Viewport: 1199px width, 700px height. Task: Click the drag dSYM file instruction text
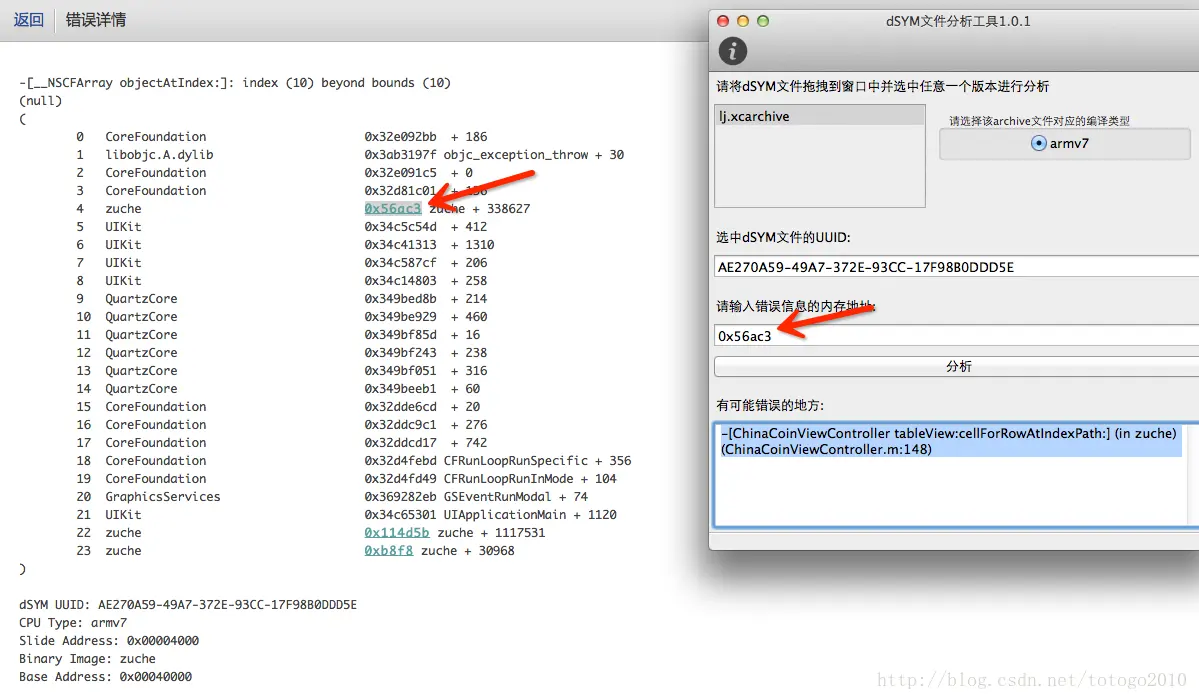[882, 86]
